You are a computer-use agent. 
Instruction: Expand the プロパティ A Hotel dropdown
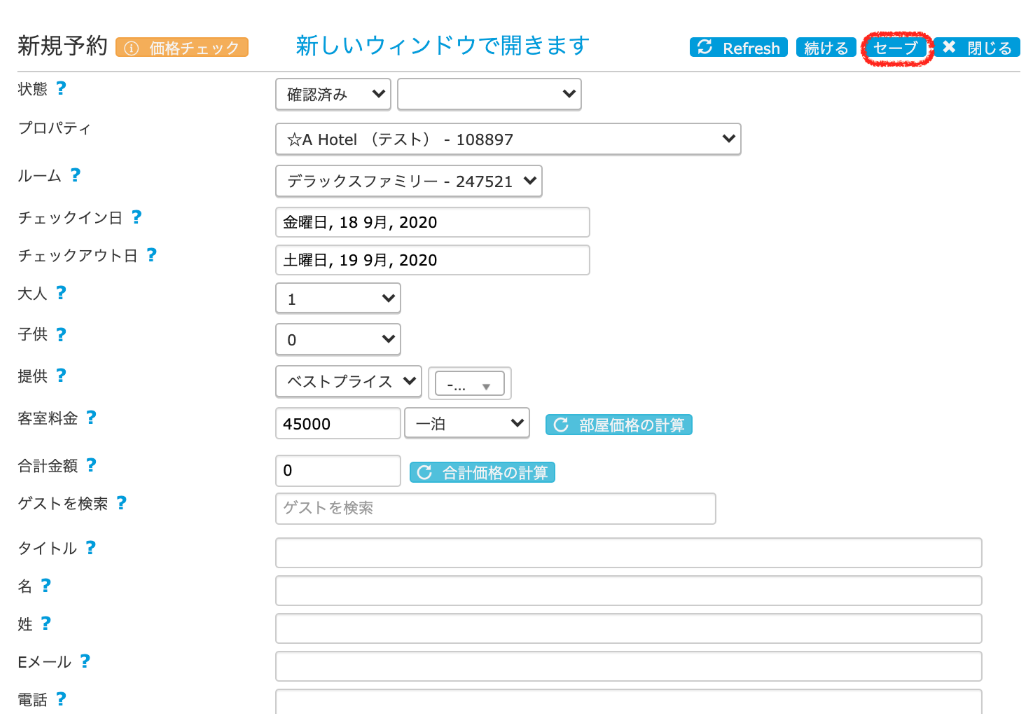[508, 139]
